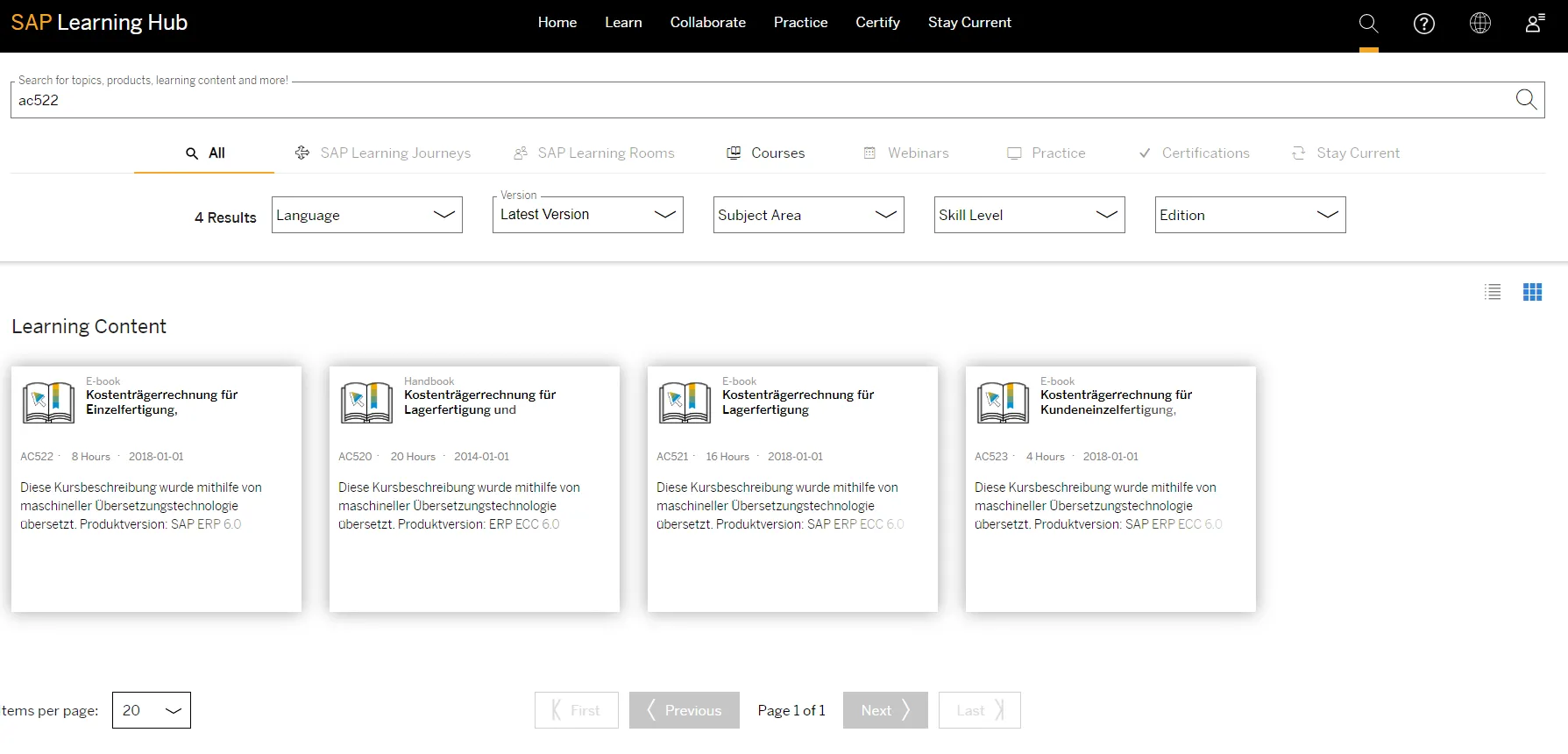The image size is (1568, 754).
Task: Click the globe language icon
Action: click(1479, 24)
